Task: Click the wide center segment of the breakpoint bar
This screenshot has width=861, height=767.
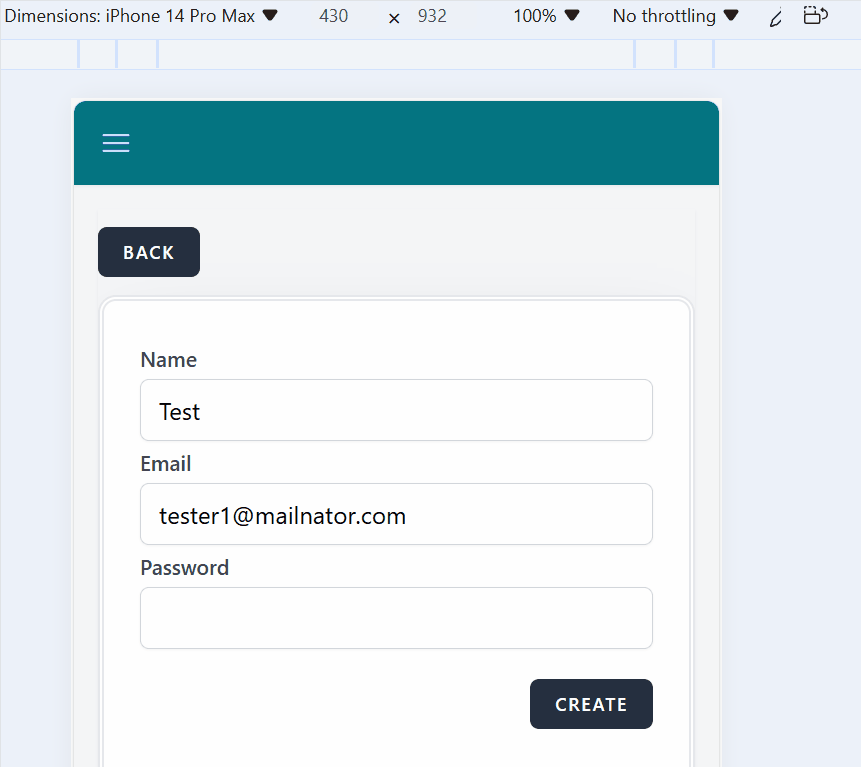Action: [396, 54]
